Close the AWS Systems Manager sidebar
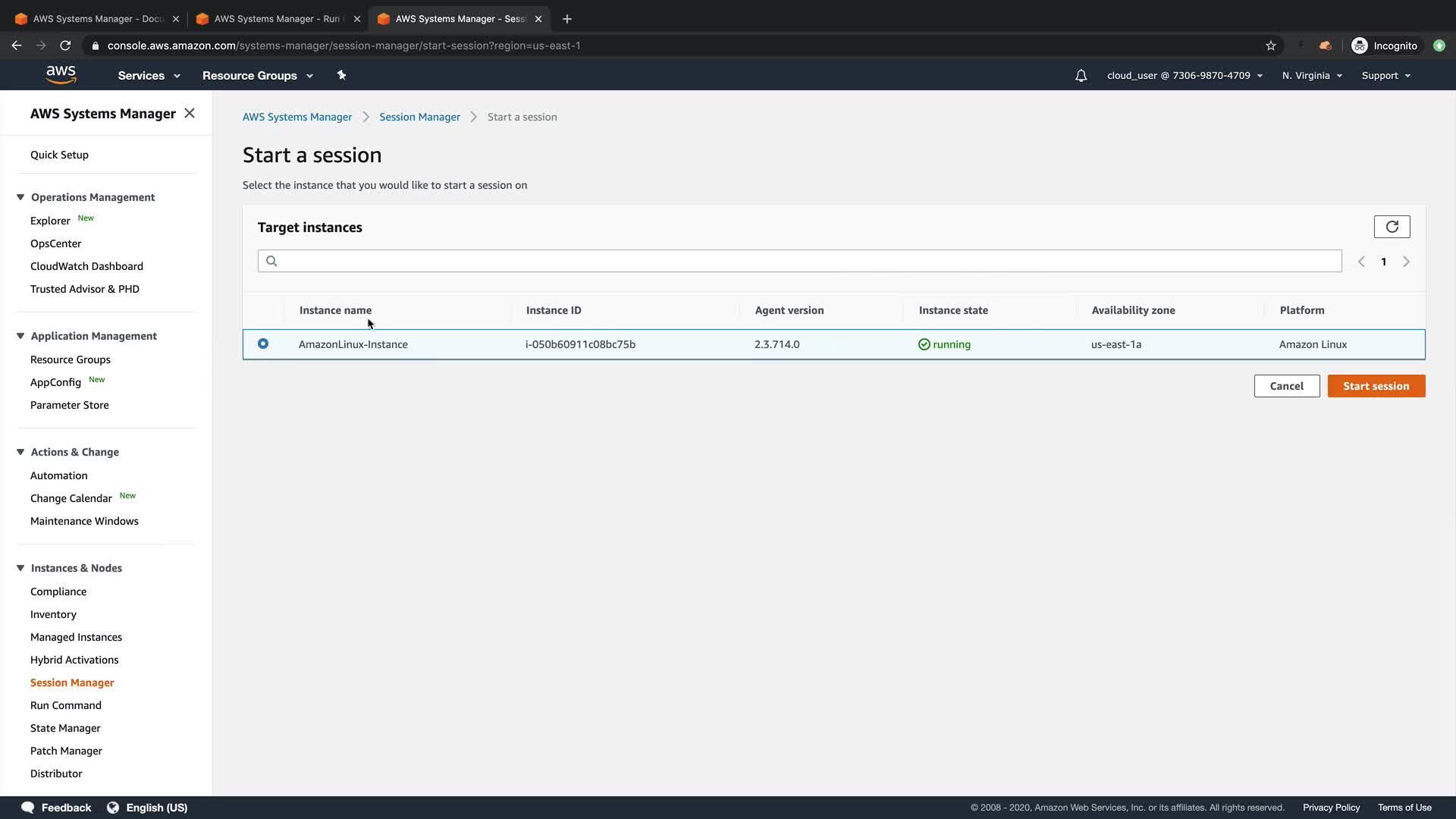The height and width of the screenshot is (819, 1456). click(x=190, y=113)
